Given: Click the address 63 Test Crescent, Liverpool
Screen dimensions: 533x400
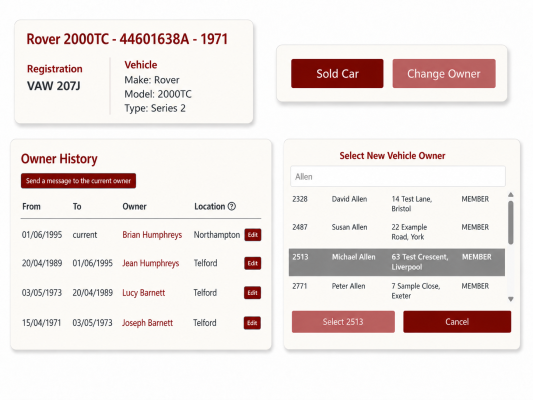Looking at the screenshot, I should click(x=420, y=262).
